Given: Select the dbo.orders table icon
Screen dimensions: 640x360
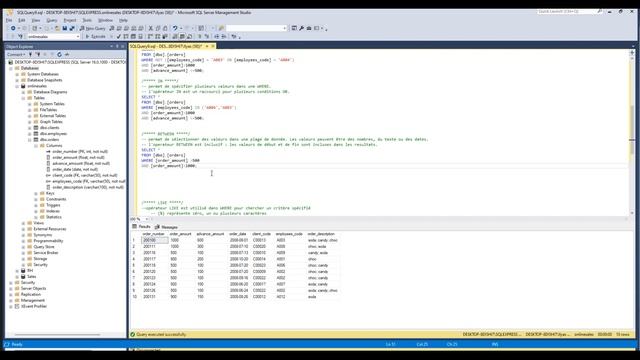Looking at the screenshot, I should click(36, 140).
